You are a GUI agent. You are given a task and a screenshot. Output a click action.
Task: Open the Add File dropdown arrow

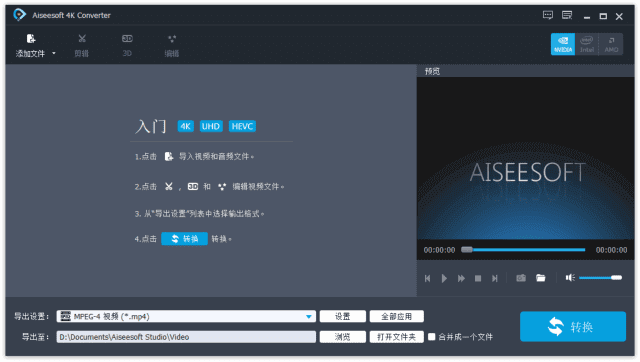[x=53, y=53]
